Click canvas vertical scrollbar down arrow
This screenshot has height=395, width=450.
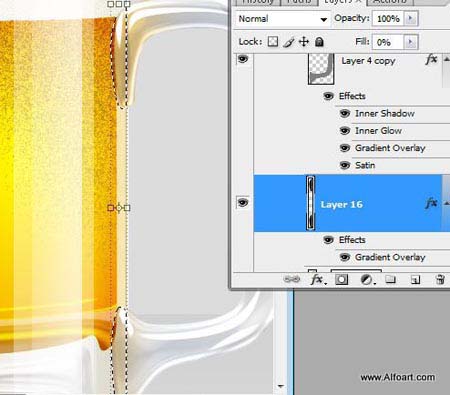(281, 386)
